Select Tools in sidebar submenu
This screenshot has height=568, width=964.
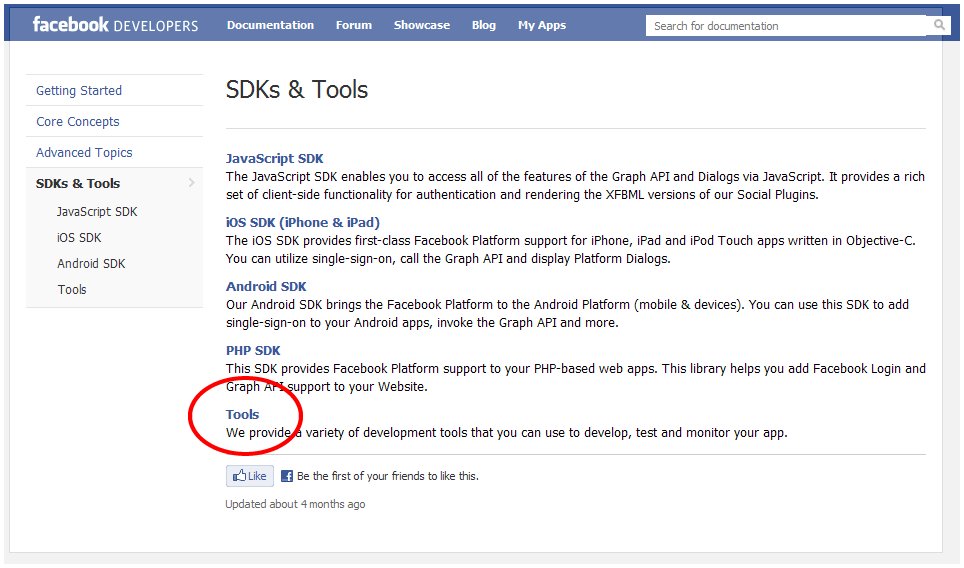pos(72,290)
